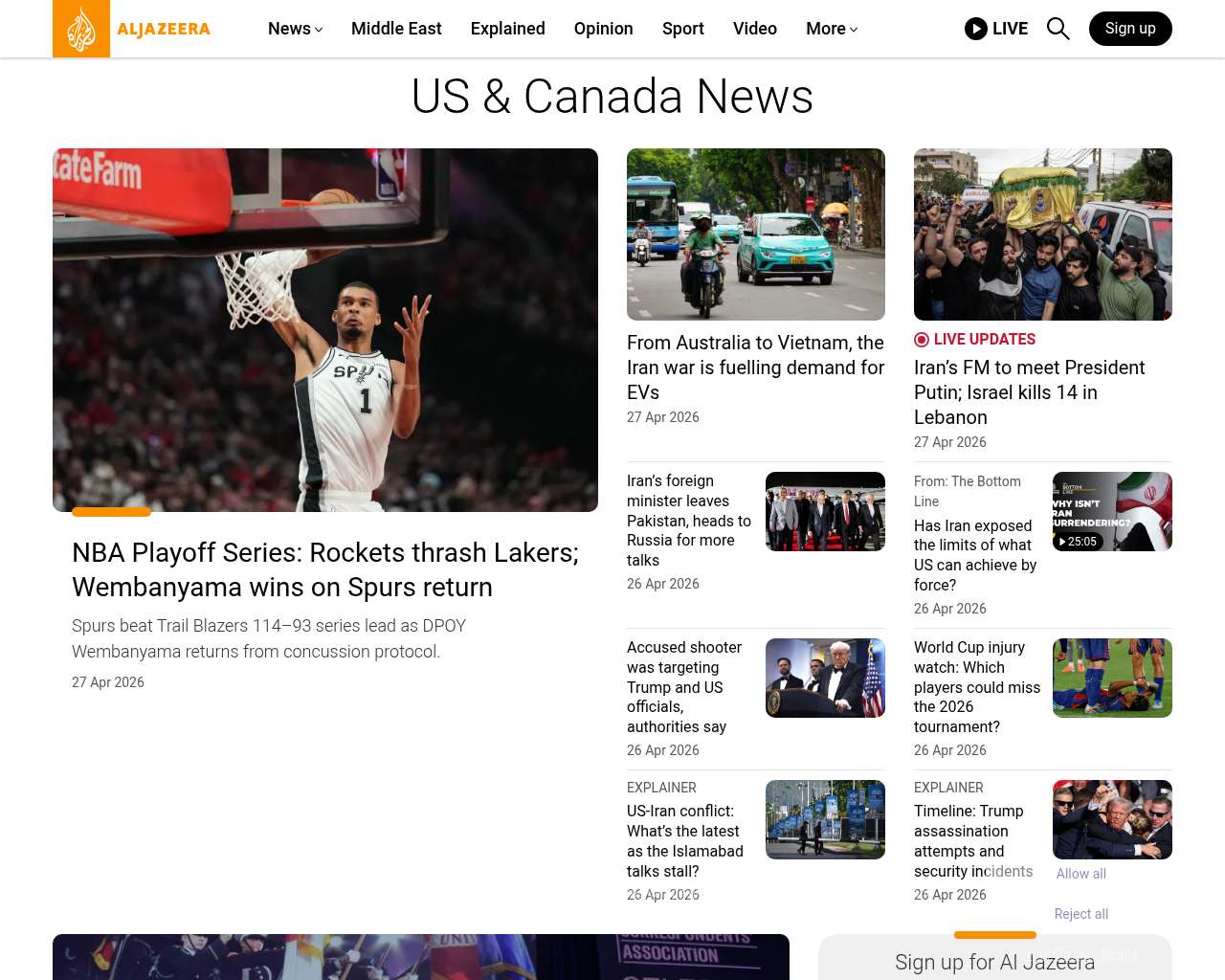This screenshot has height=980, width=1225.
Task: Click the Sign up button
Action: point(1129,29)
